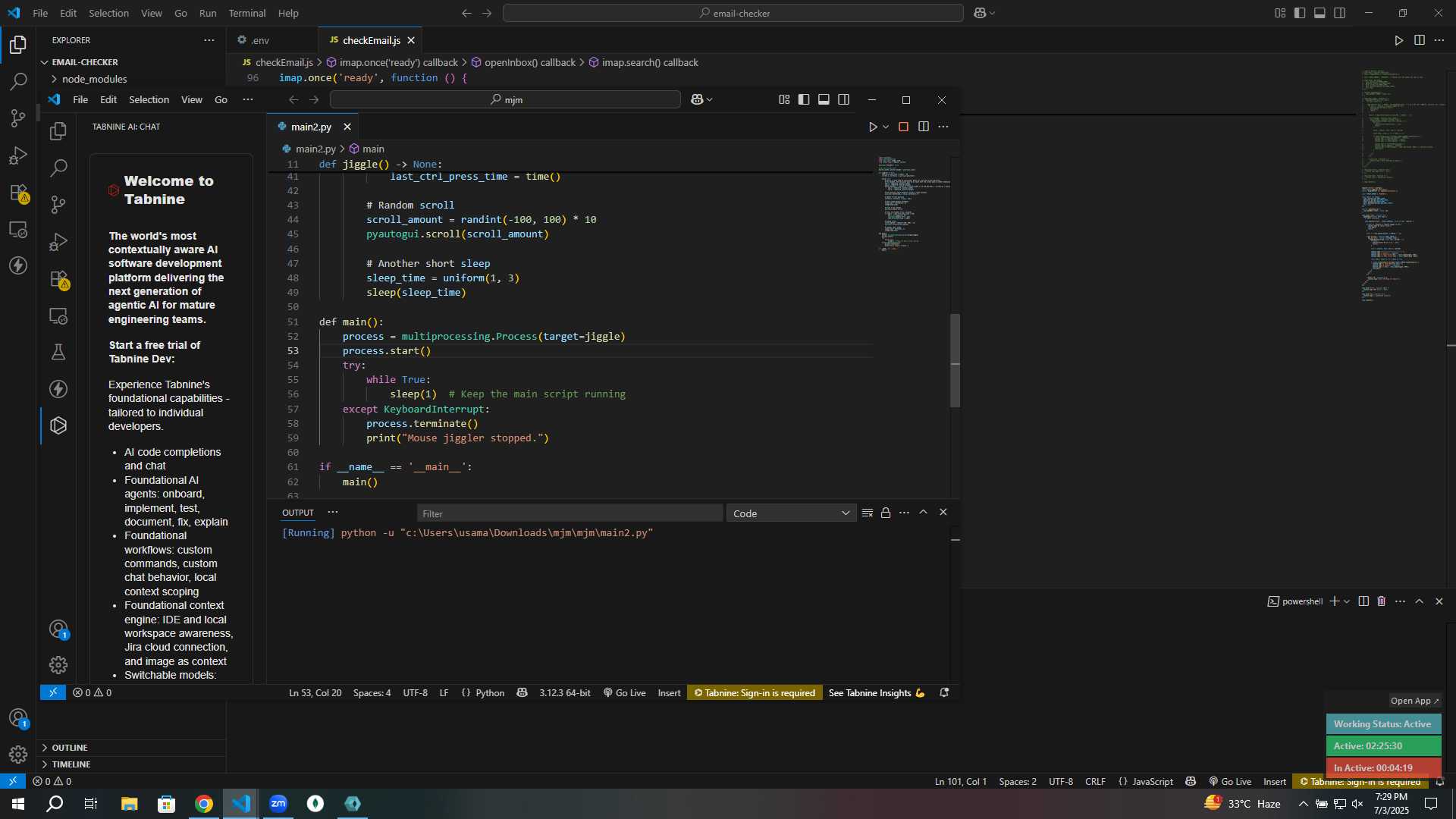The image size is (1456, 819).
Task: Open Run and Debug in mjm window
Action: (58, 242)
